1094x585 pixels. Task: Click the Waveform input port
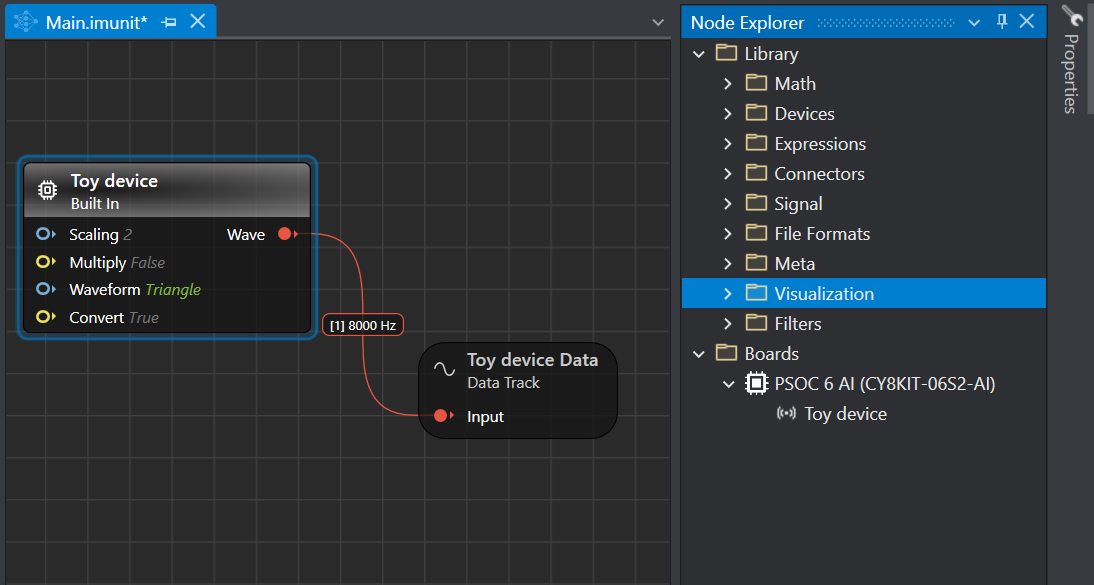tap(45, 289)
